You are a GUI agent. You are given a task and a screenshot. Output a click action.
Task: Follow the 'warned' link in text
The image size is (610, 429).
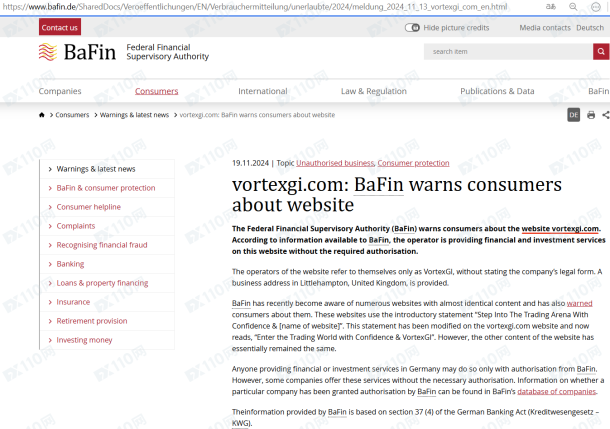click(580, 303)
